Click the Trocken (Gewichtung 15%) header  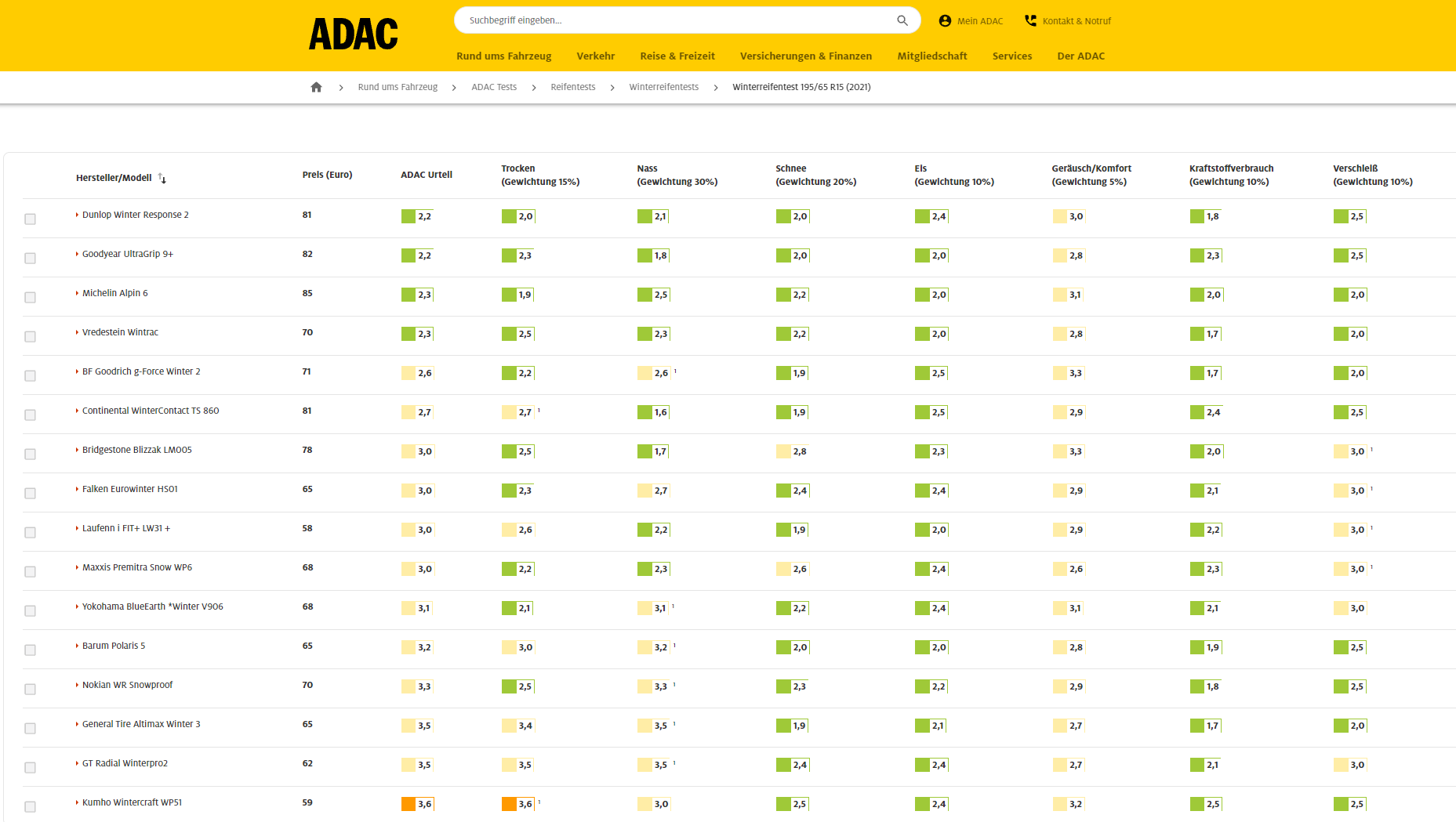pyautogui.click(x=540, y=175)
